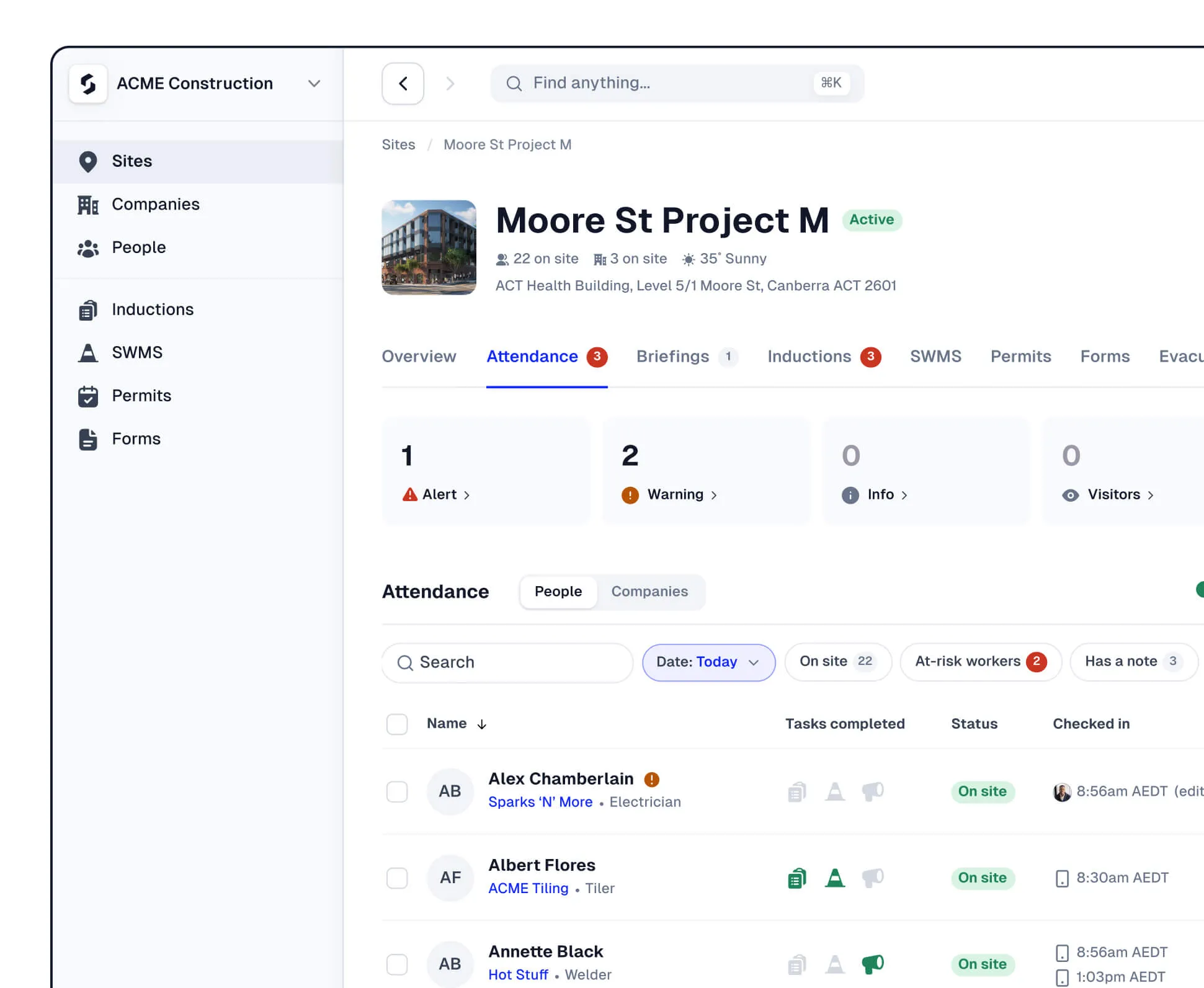Open People in the left sidebar
Image resolution: width=1204 pixels, height=988 pixels.
138,247
